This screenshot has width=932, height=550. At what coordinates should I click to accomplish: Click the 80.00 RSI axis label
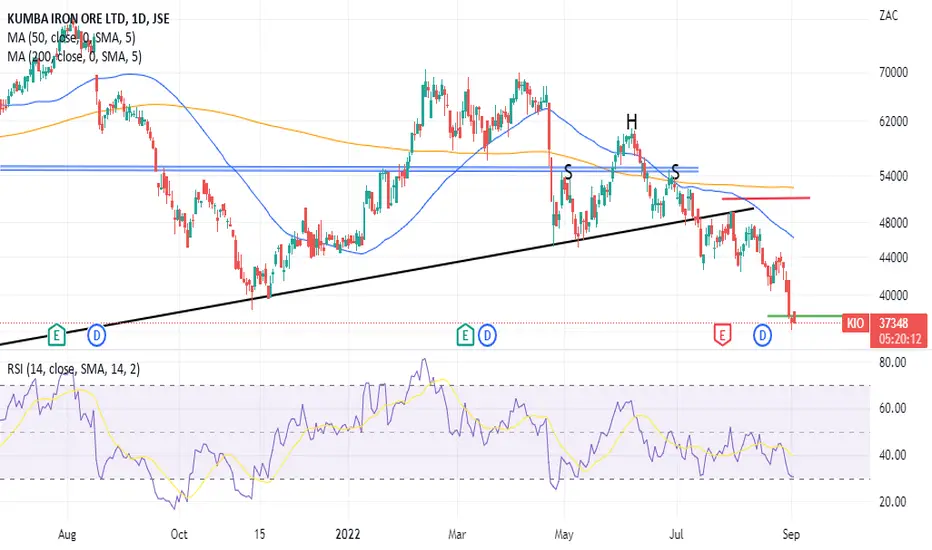[x=892, y=362]
